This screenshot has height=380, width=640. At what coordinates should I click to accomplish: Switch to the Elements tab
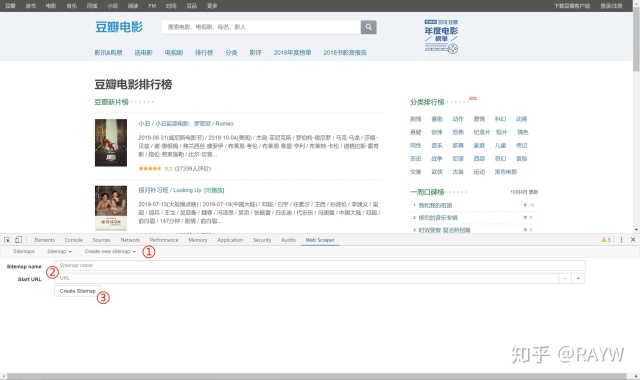(x=44, y=240)
